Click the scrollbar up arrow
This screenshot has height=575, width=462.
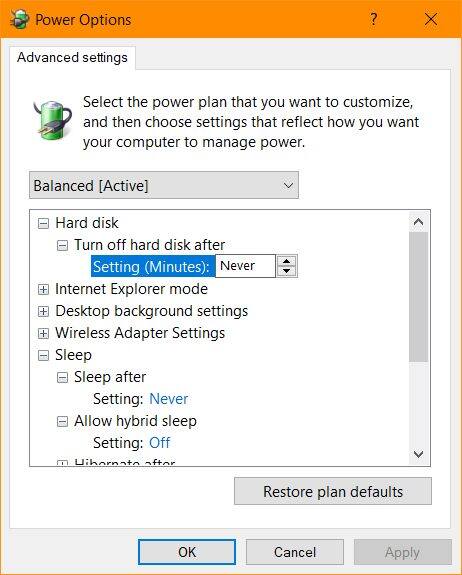(x=418, y=222)
